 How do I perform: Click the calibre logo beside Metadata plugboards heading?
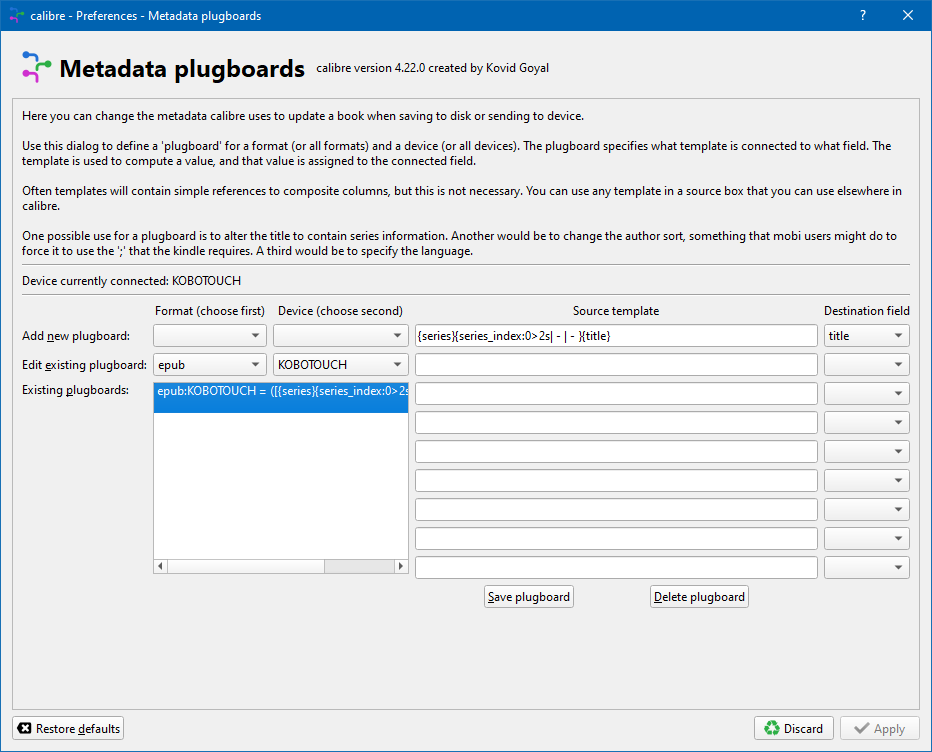click(36, 67)
